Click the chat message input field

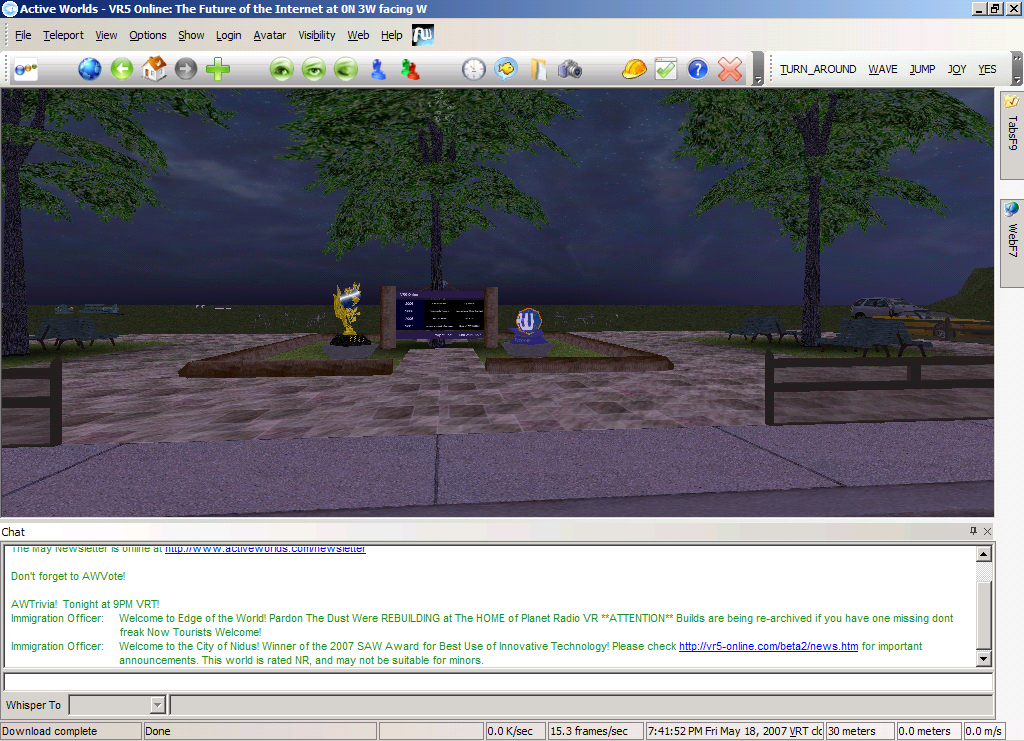(x=498, y=682)
